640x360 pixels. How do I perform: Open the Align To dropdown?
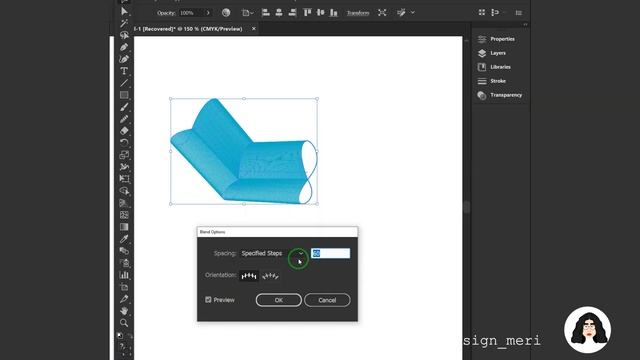(x=247, y=13)
